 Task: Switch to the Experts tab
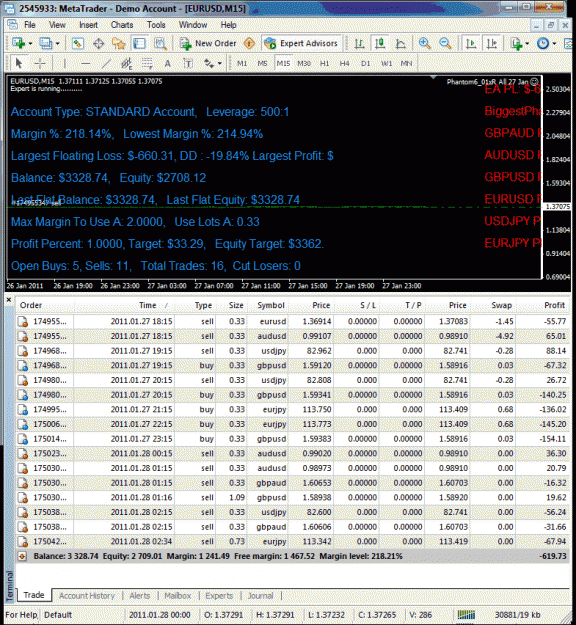coord(219,596)
